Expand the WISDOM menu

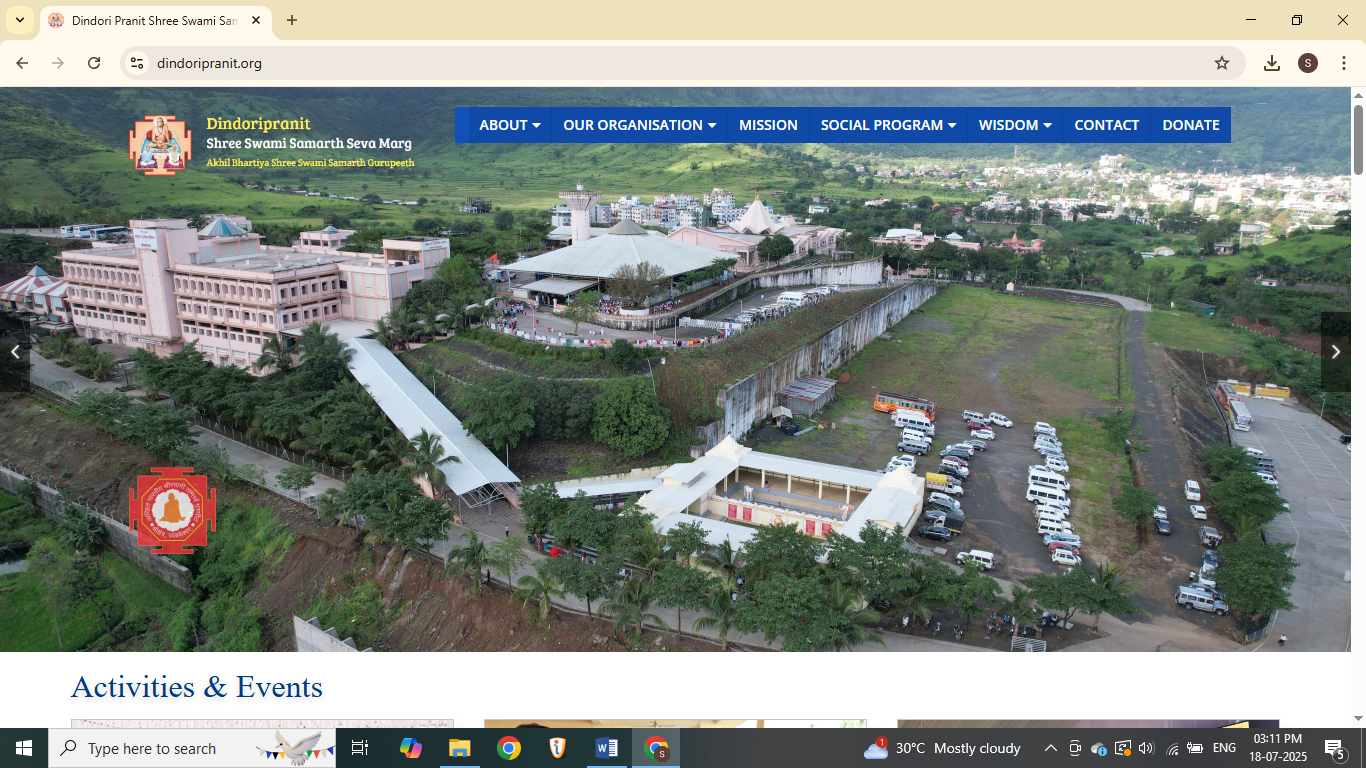click(1014, 125)
